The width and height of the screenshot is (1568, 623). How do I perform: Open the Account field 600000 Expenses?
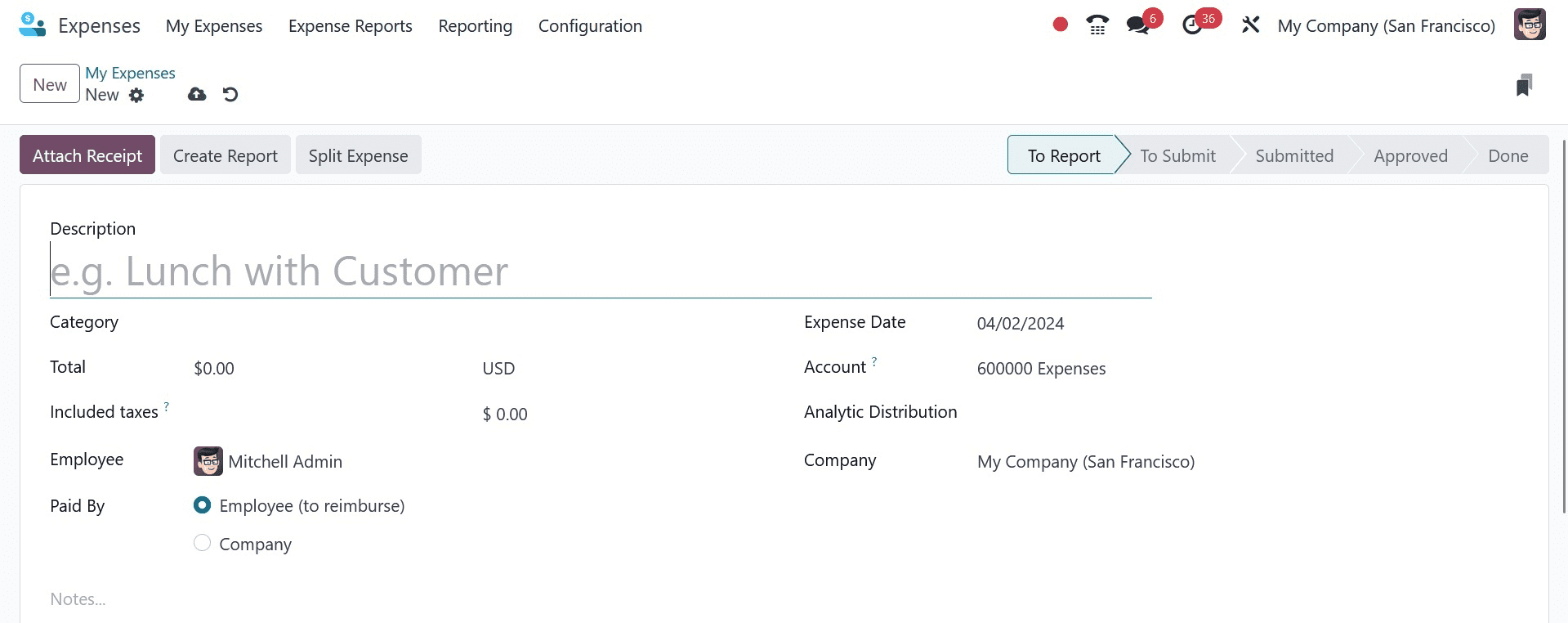(x=1247, y=369)
